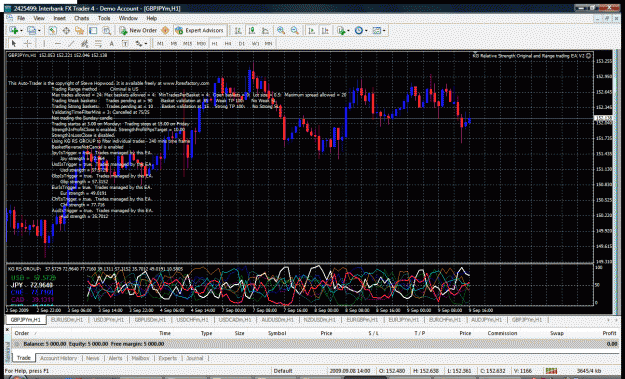Switch to EURGBPm,H1 chart tab
Screen dimensions: 625x379
tap(362, 320)
